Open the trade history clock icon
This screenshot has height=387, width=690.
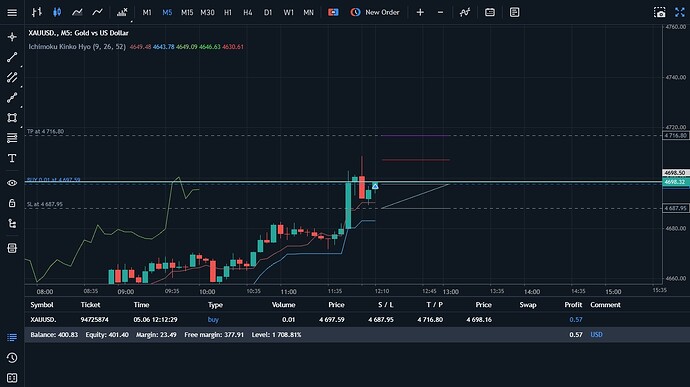point(12,358)
